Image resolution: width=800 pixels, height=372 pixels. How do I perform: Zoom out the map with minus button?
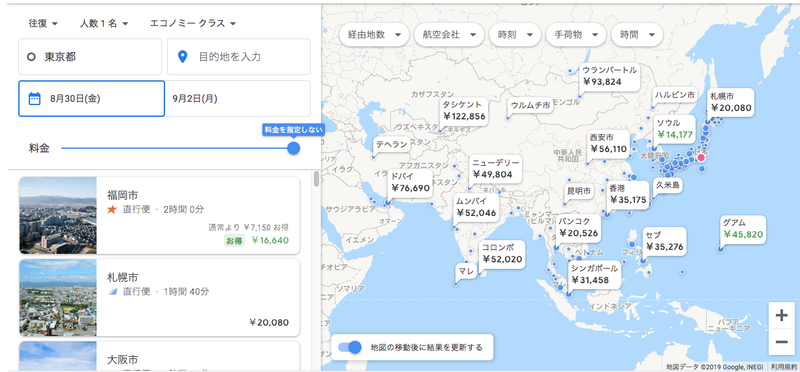pos(781,341)
